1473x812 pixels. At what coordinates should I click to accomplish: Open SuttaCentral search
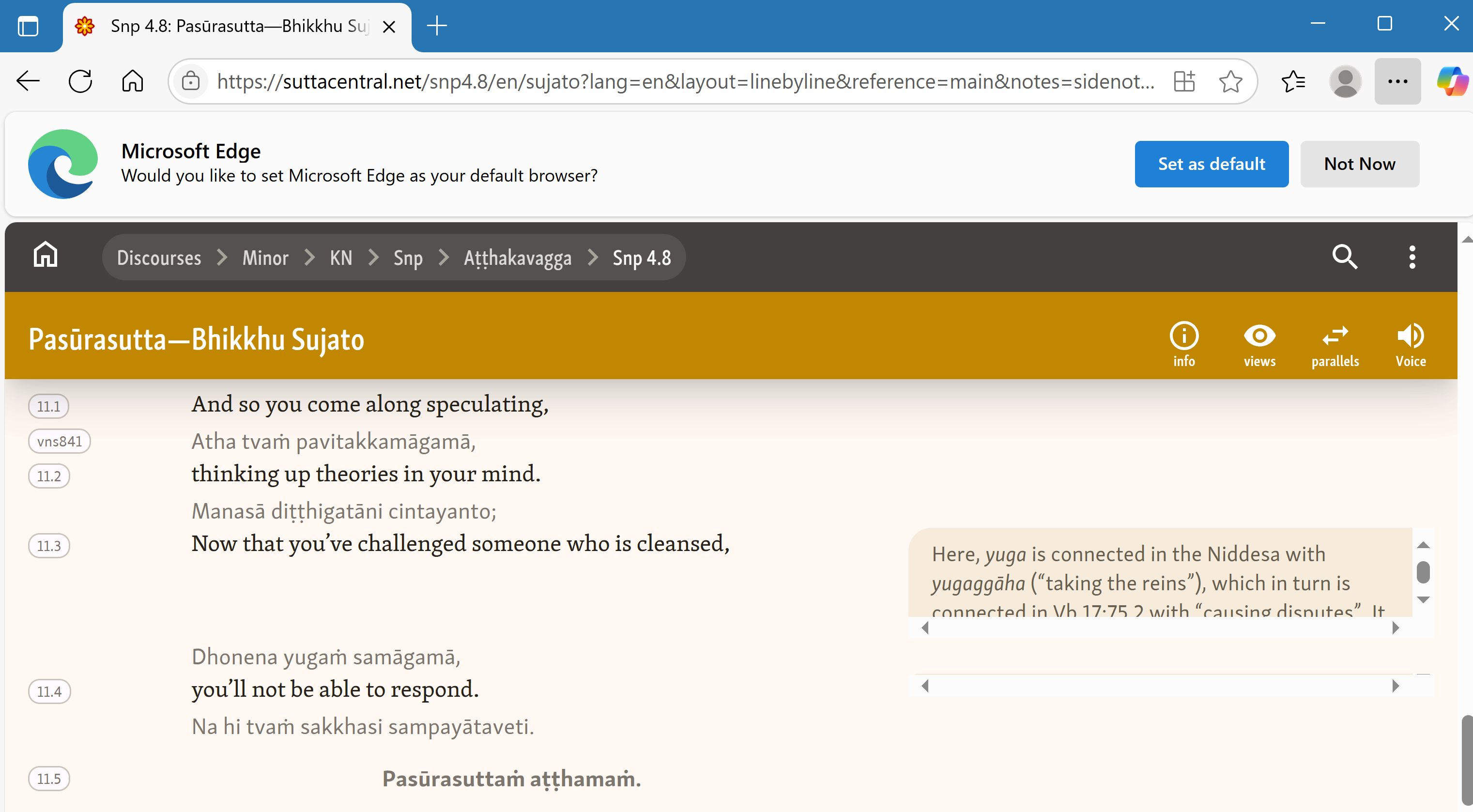coord(1344,257)
